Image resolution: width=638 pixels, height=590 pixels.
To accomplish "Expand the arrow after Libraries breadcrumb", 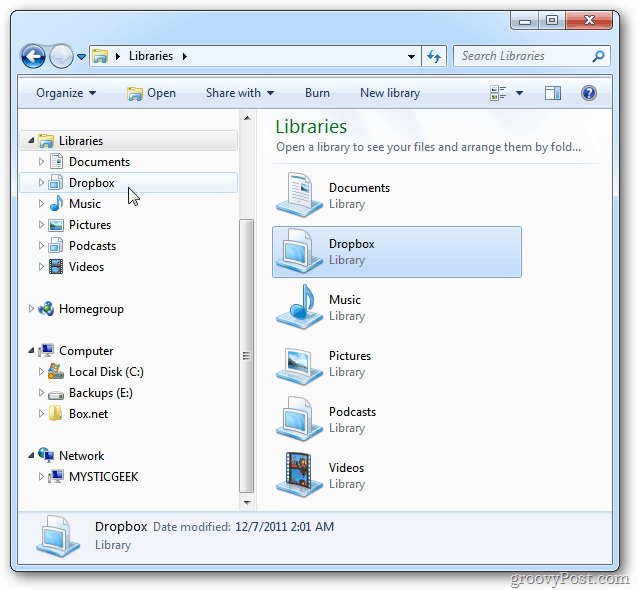I will click(x=185, y=56).
